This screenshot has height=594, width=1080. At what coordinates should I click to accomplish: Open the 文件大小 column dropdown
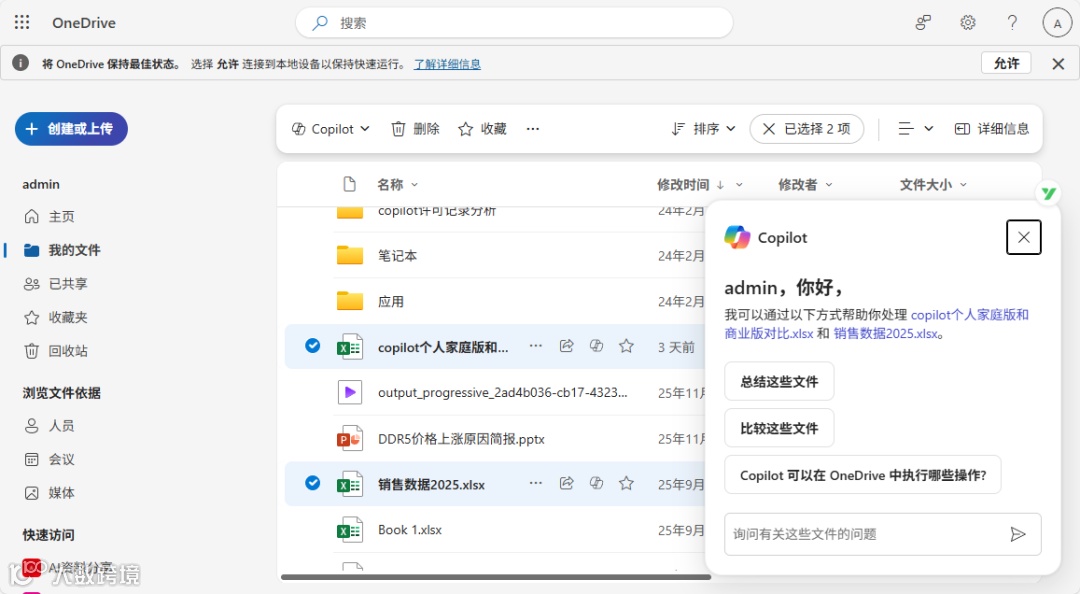tap(933, 185)
